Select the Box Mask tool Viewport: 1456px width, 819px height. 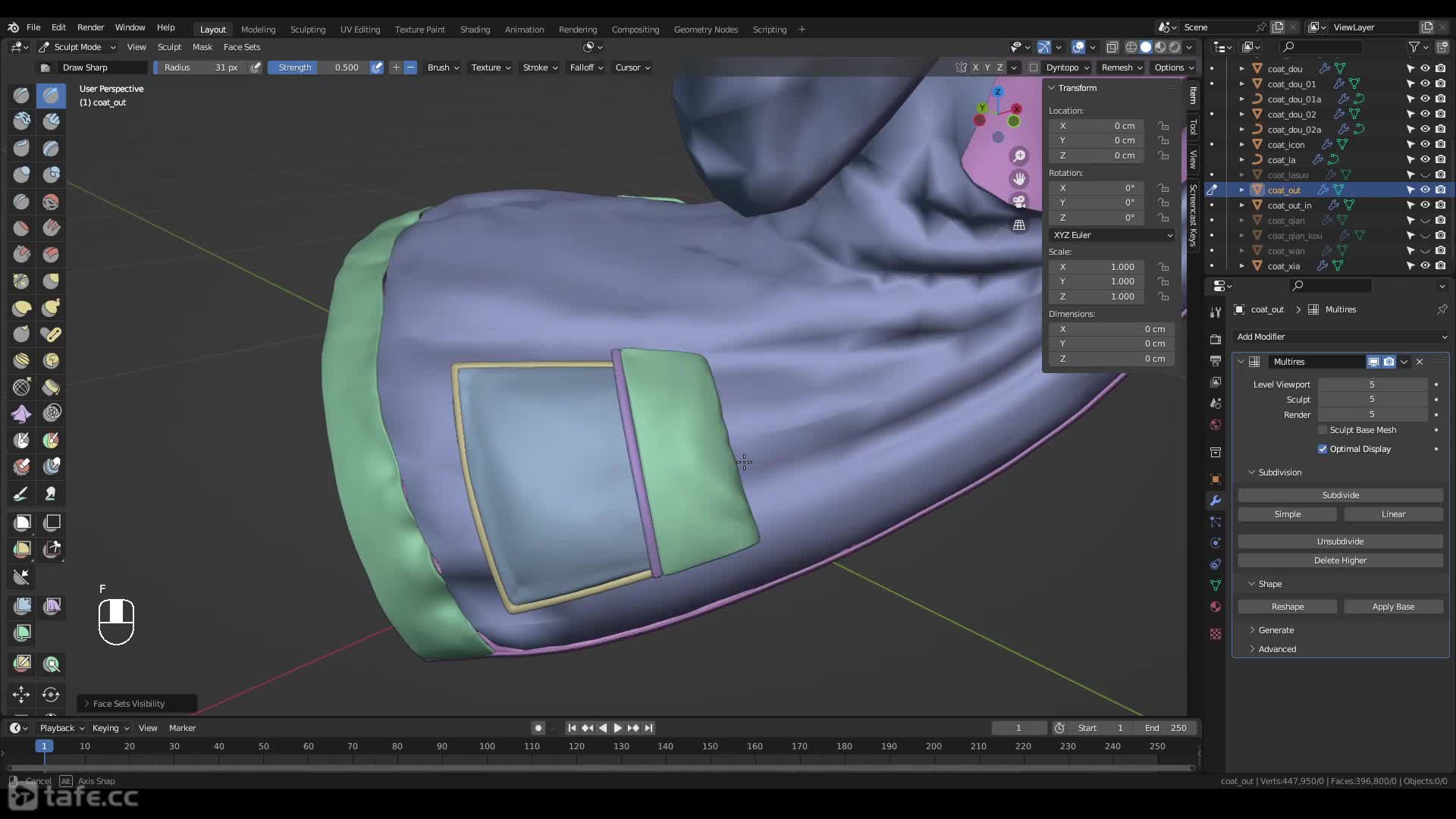tap(21, 522)
